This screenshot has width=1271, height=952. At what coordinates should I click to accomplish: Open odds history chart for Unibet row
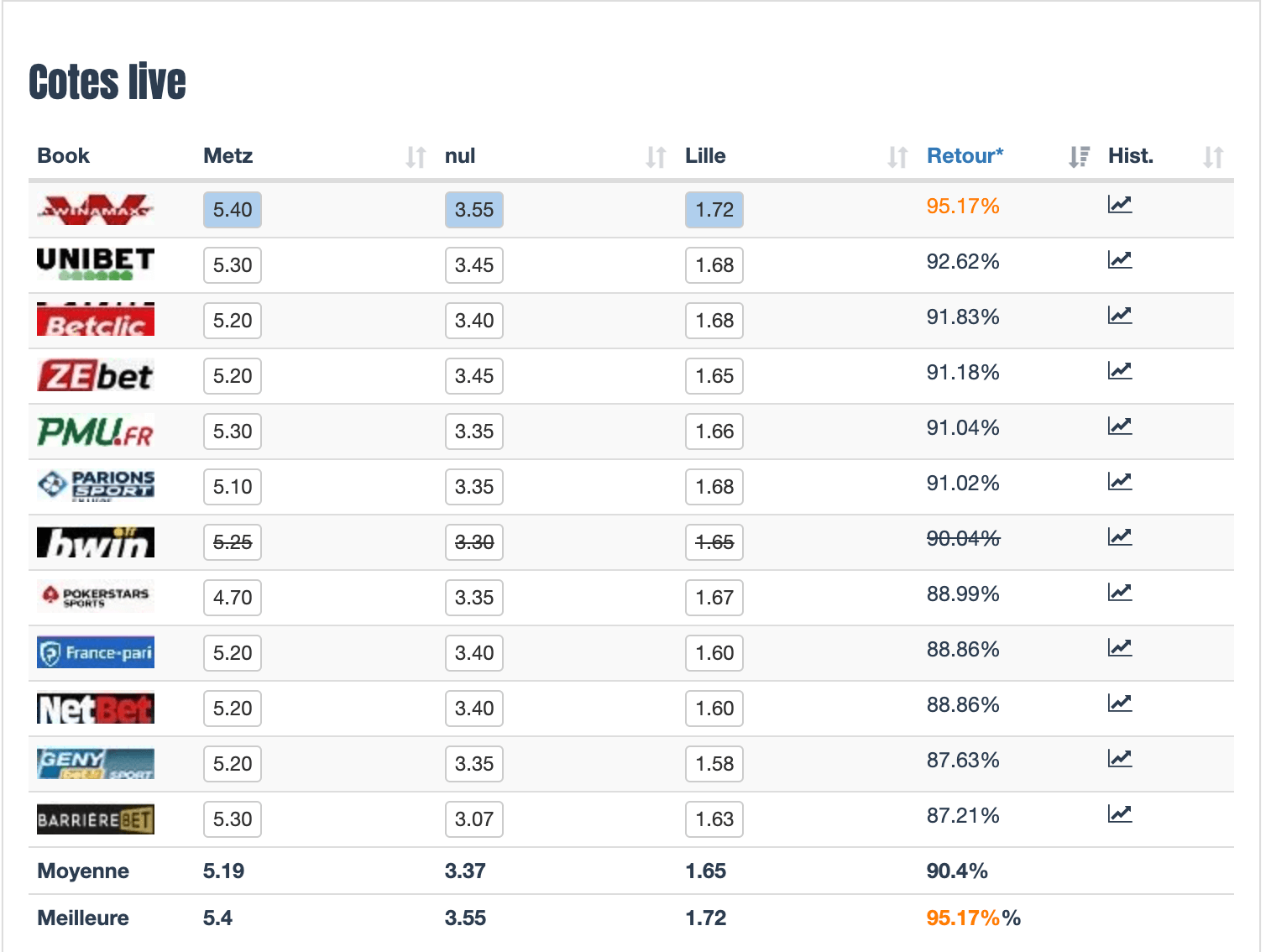(1120, 259)
